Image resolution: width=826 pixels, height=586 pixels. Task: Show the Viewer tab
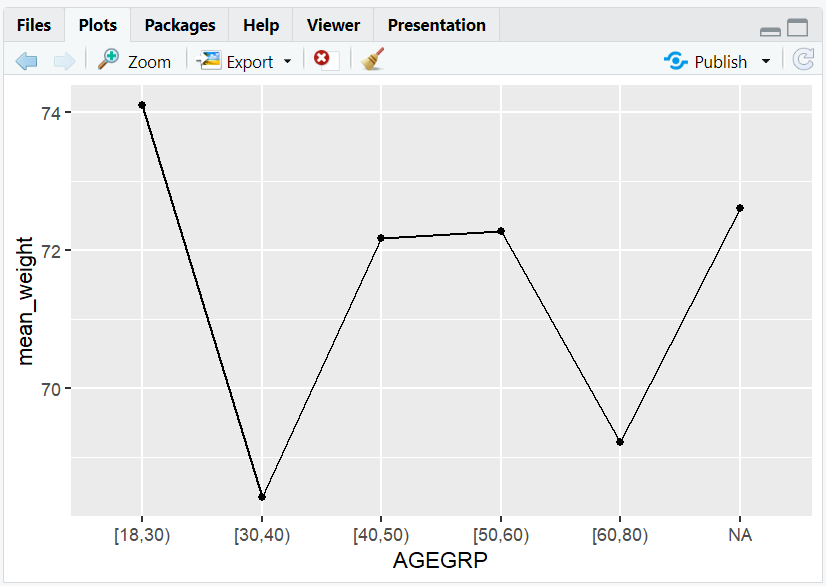point(334,25)
